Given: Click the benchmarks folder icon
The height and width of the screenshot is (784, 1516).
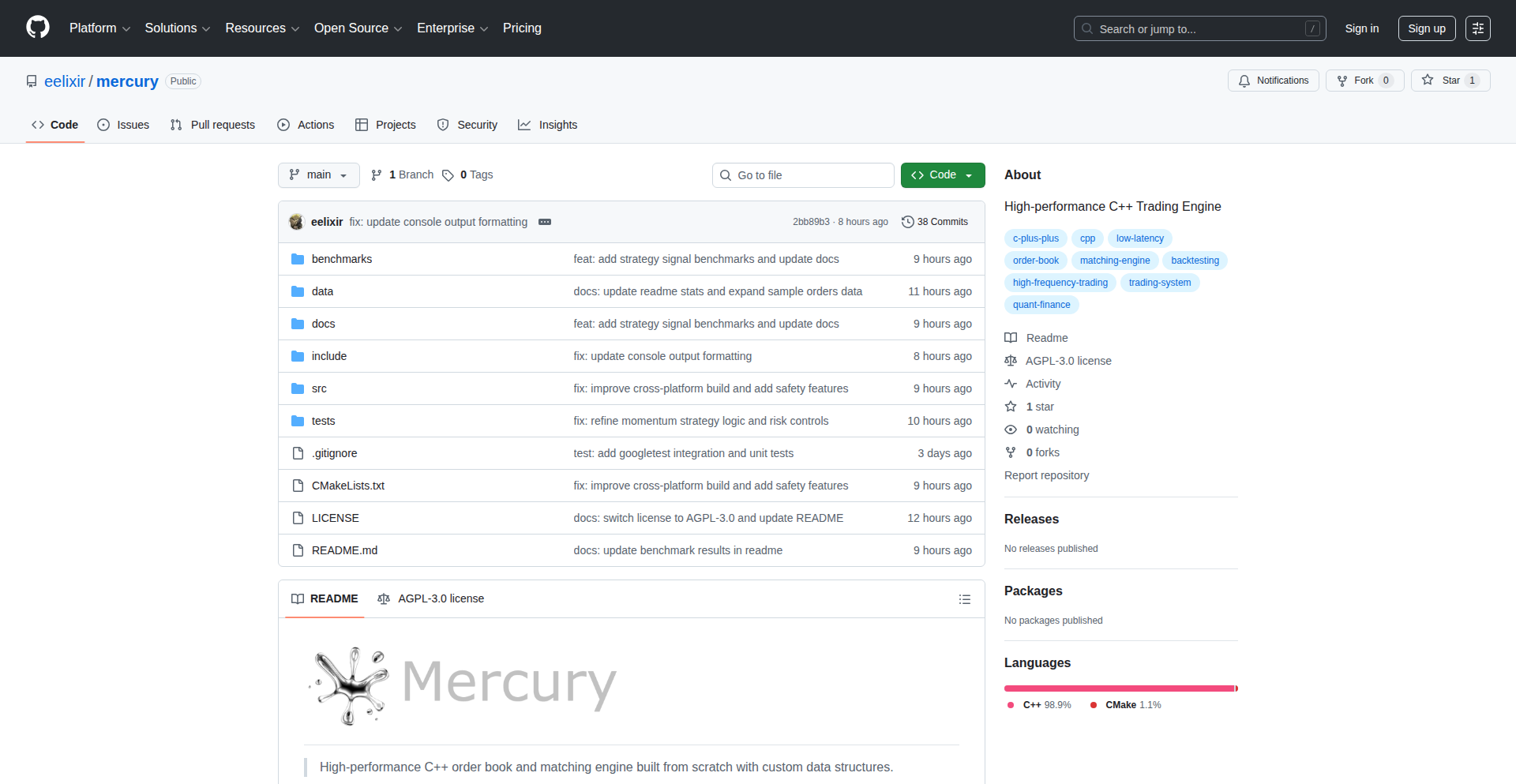Looking at the screenshot, I should click(298, 259).
